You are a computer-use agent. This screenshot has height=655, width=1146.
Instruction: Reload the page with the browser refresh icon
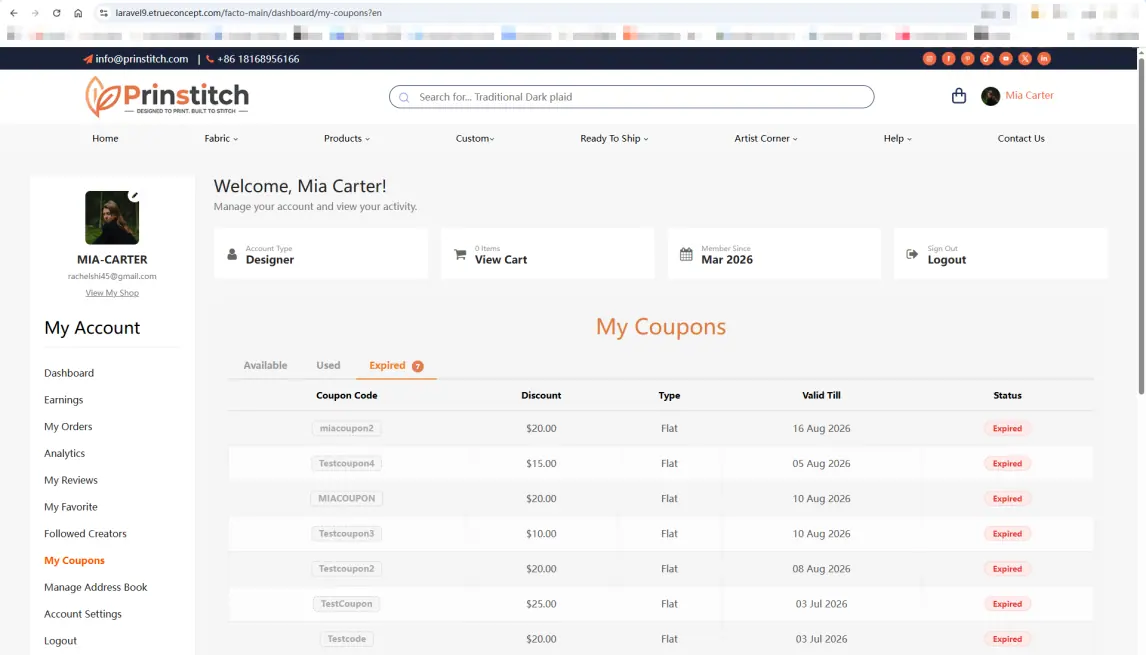point(56,13)
